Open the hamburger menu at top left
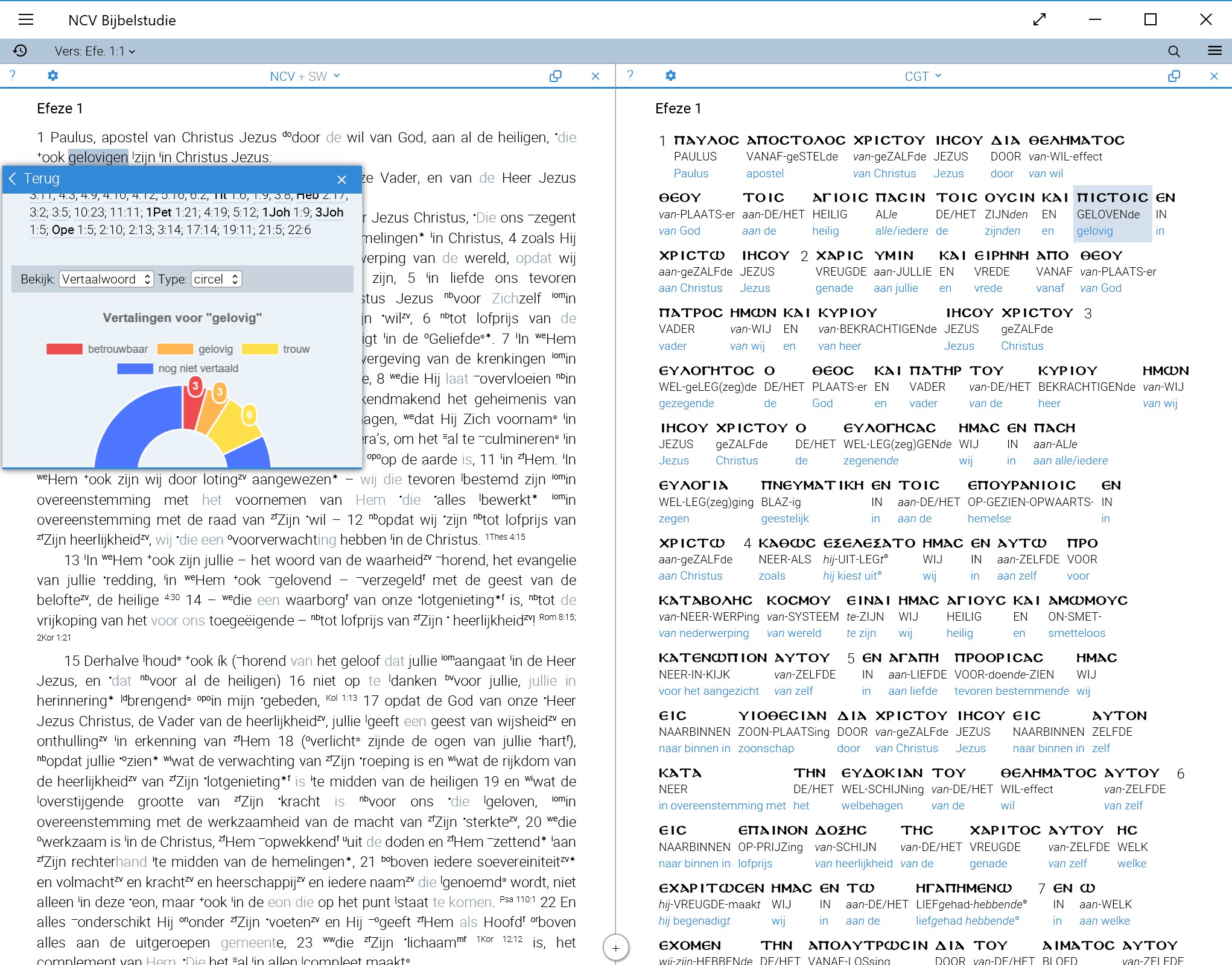 tap(26, 20)
